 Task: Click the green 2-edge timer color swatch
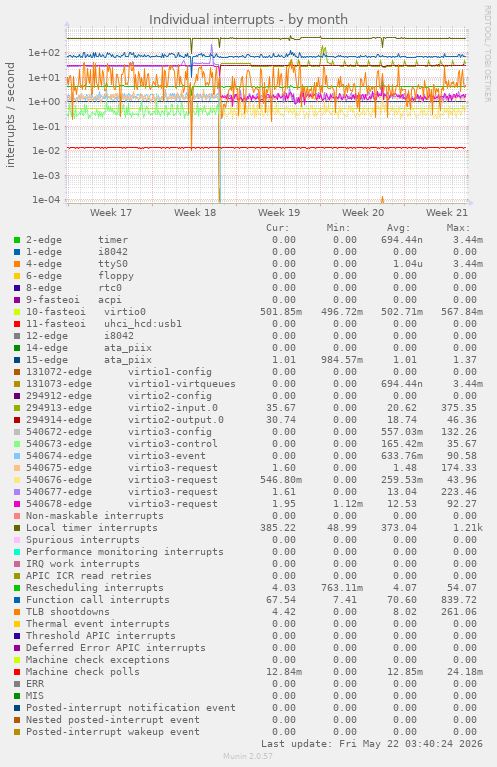(x=17, y=240)
